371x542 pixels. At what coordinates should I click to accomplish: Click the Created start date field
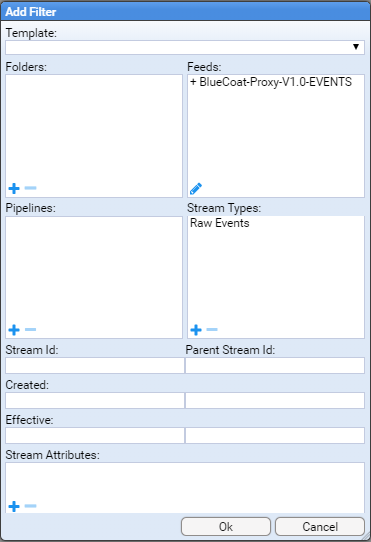pyautogui.click(x=95, y=400)
